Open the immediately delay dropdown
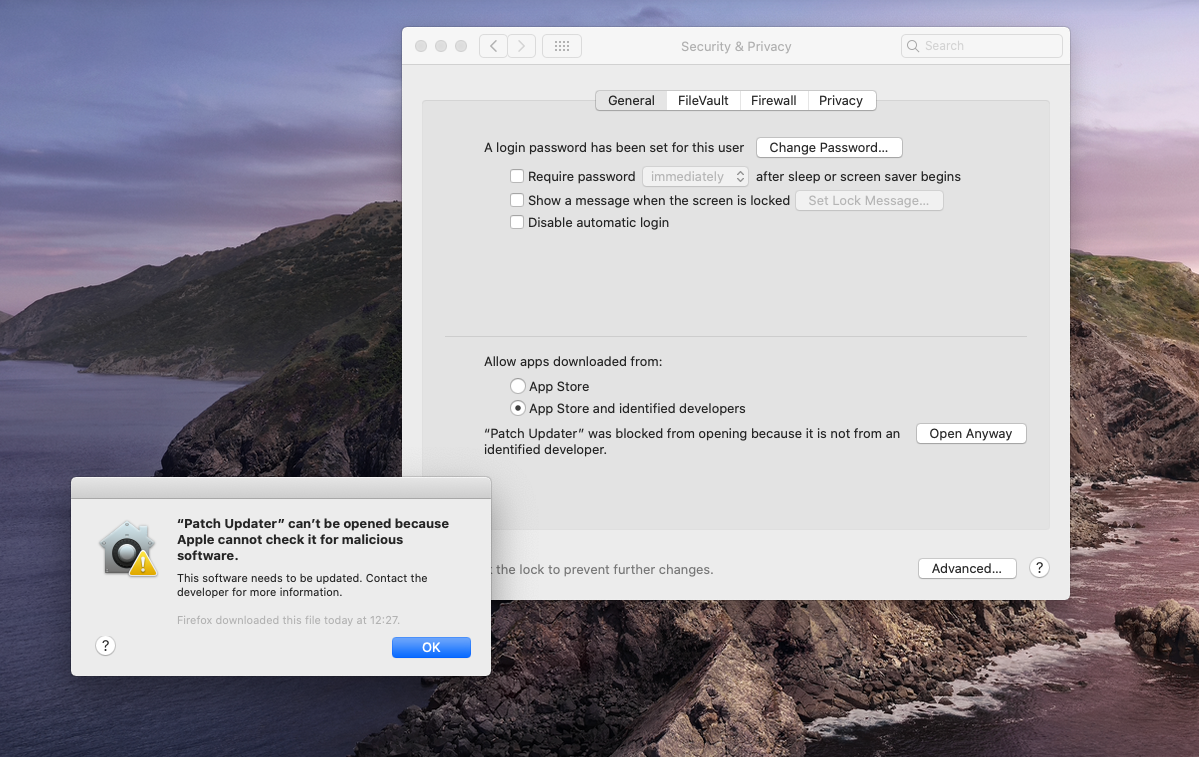Screen dimensions: 1199x757 [x=695, y=177]
